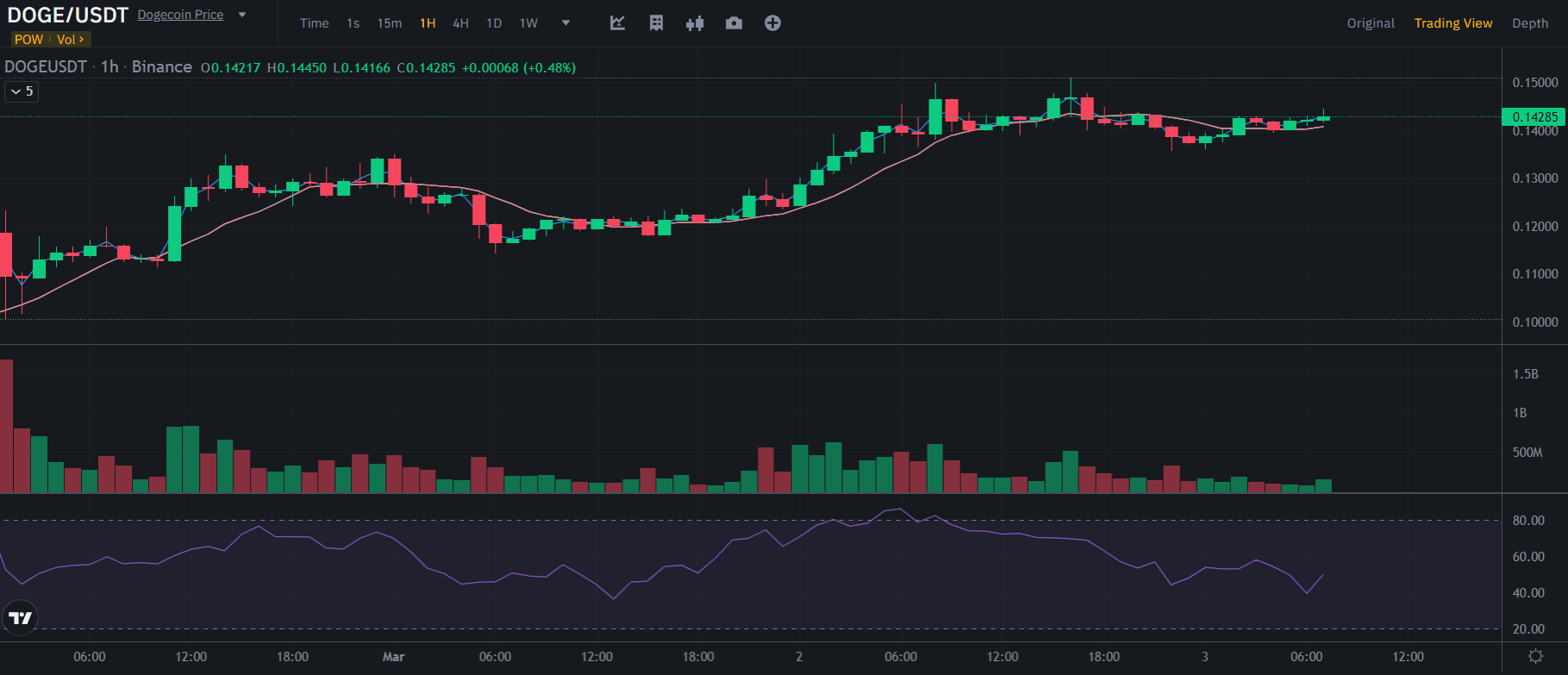Select the 1W timeframe

(528, 23)
